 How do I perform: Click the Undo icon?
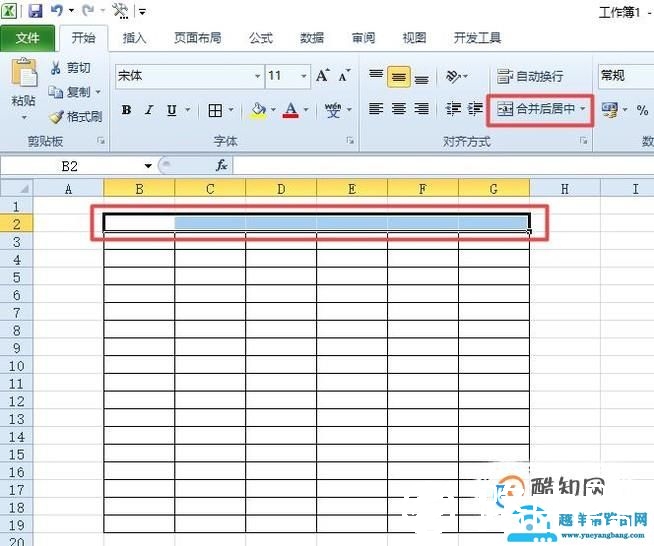57,10
